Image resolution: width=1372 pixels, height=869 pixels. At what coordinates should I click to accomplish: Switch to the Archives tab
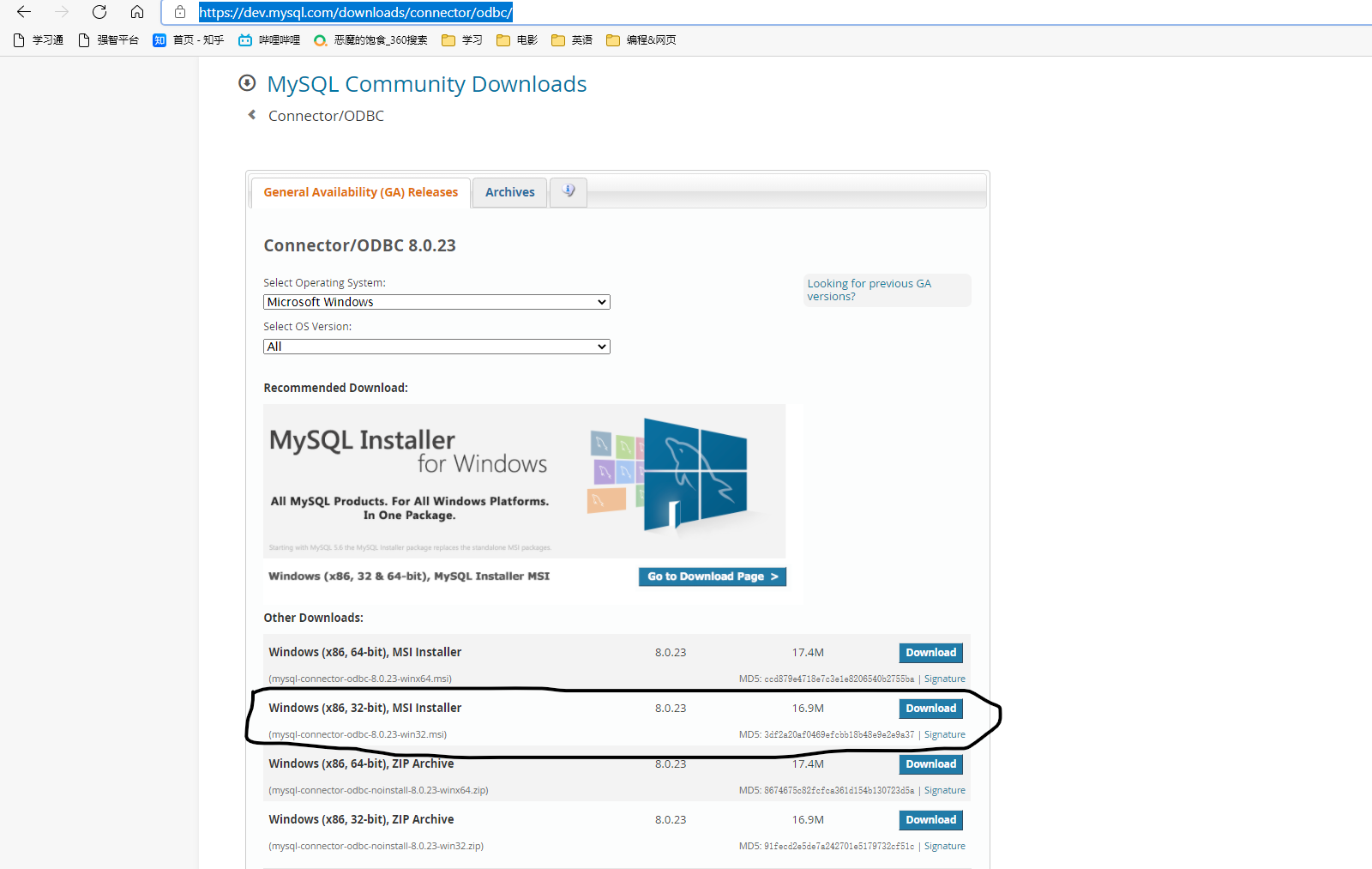(510, 192)
